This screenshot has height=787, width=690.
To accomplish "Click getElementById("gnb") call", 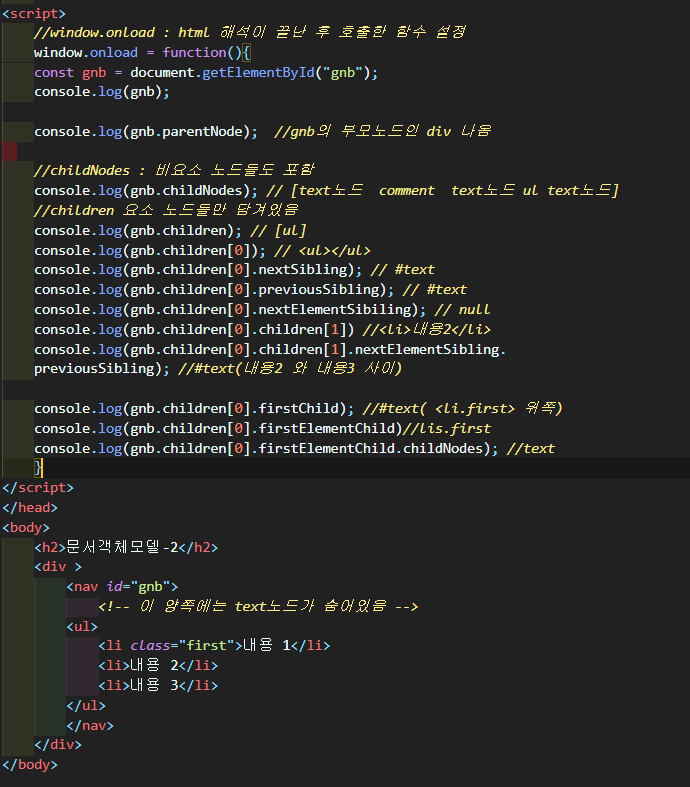I will [x=286, y=73].
